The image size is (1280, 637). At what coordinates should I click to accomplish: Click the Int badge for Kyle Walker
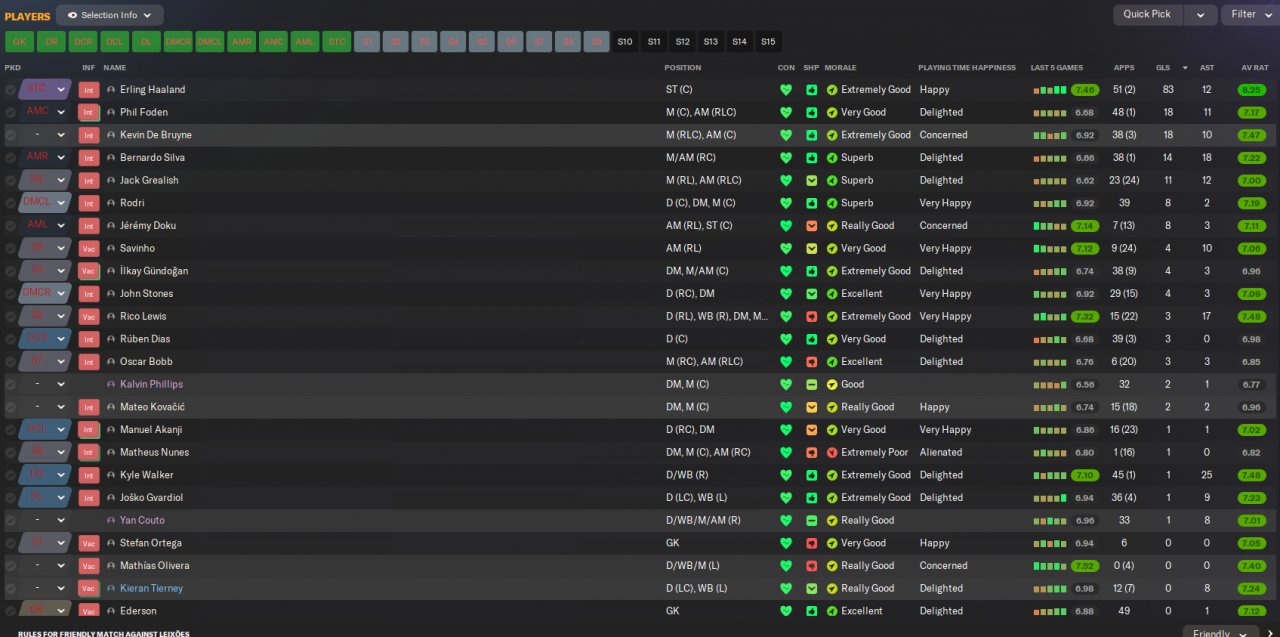[x=89, y=475]
